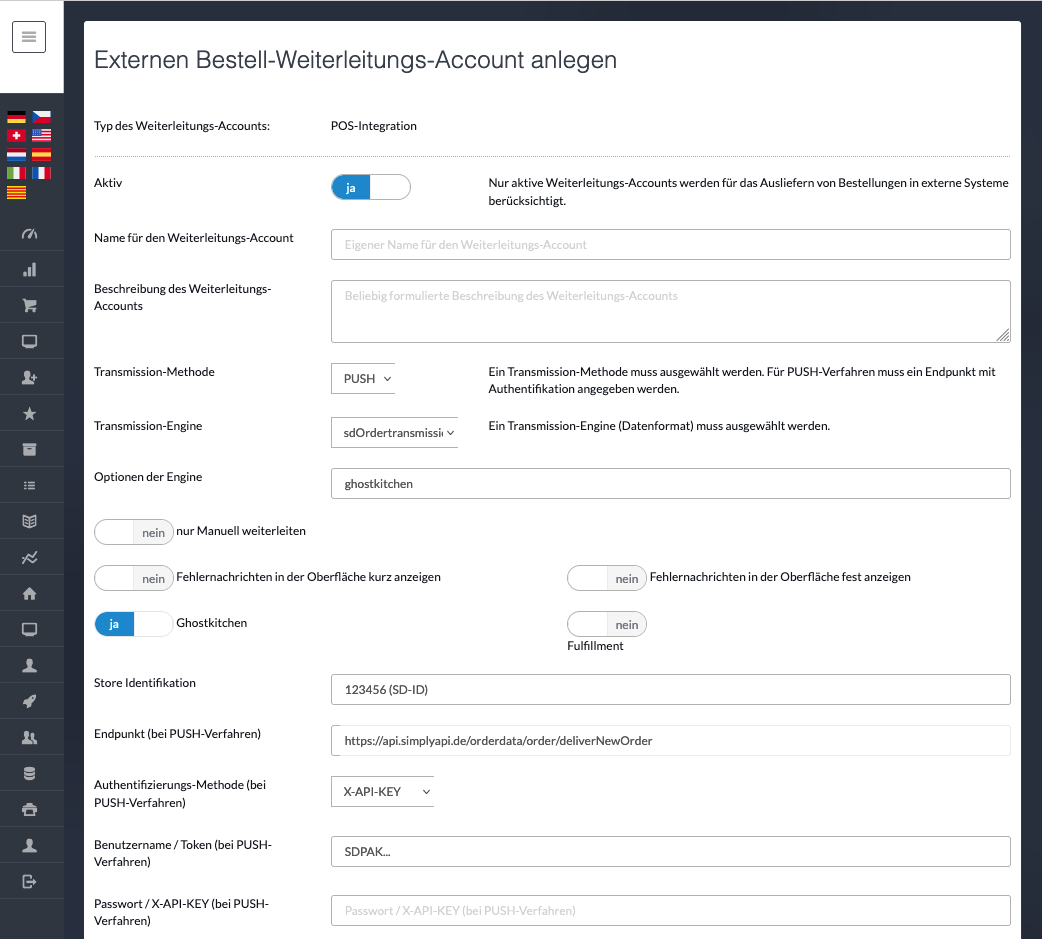
Task: Focus the Passwort / X-API-KEY field
Action: coord(671,910)
